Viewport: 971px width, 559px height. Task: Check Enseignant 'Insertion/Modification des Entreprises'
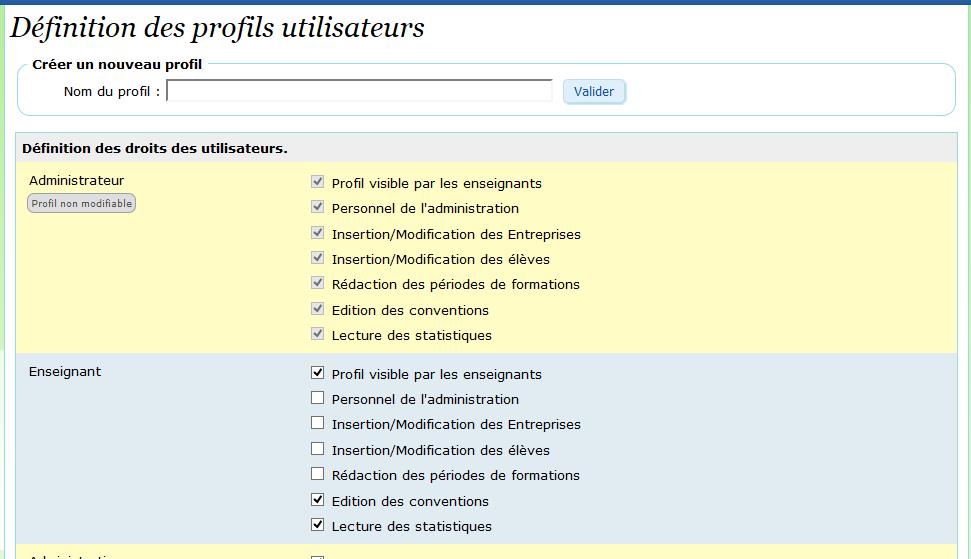[318, 423]
